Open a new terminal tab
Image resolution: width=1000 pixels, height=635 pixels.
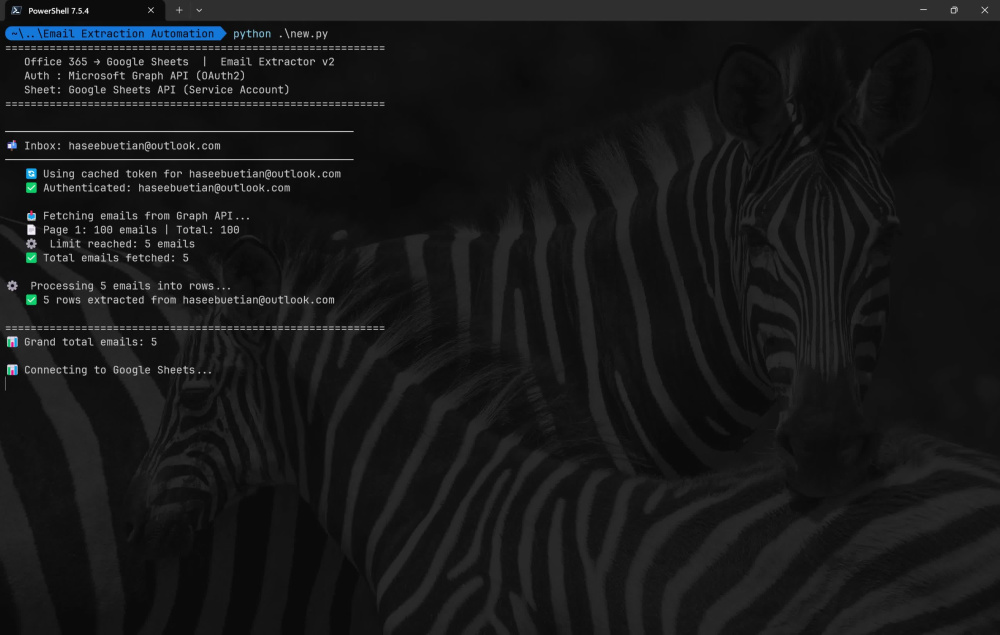tap(179, 10)
